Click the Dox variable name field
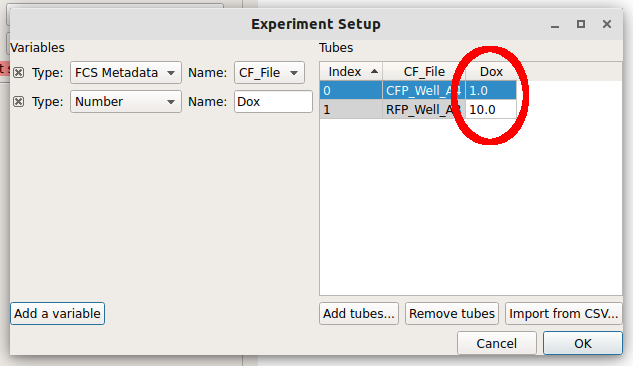The height and width of the screenshot is (366, 633). pos(273,102)
